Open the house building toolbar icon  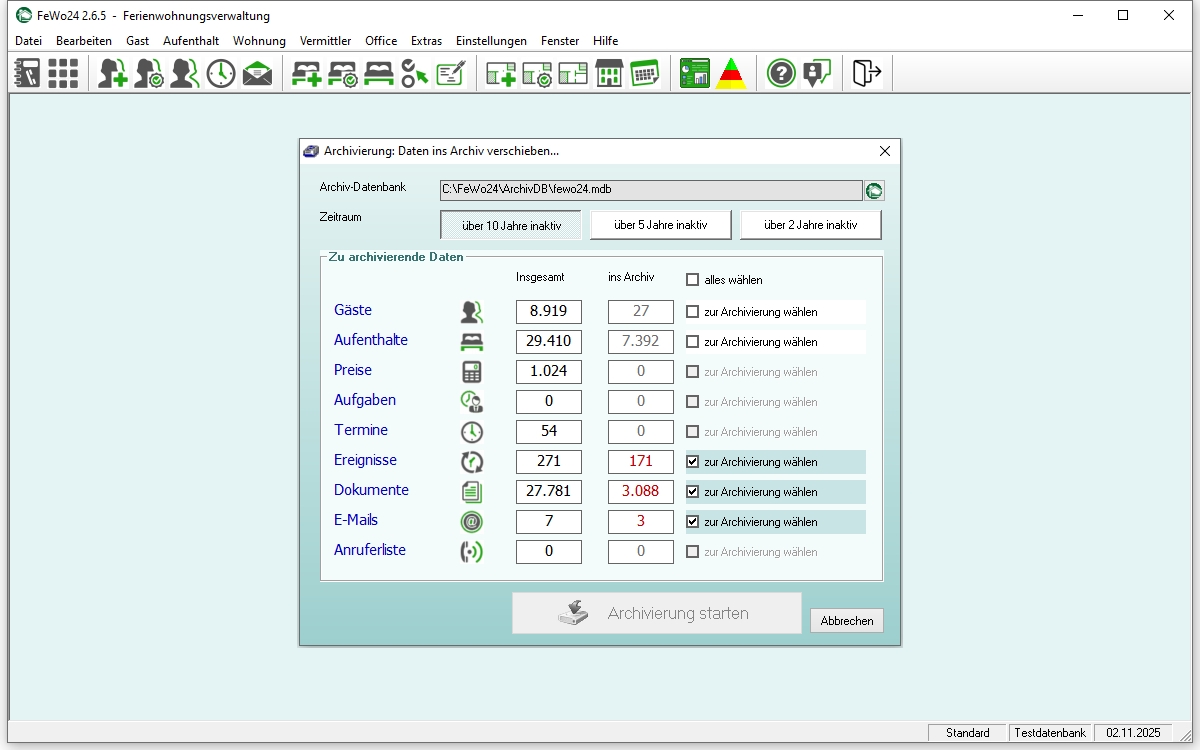[609, 73]
